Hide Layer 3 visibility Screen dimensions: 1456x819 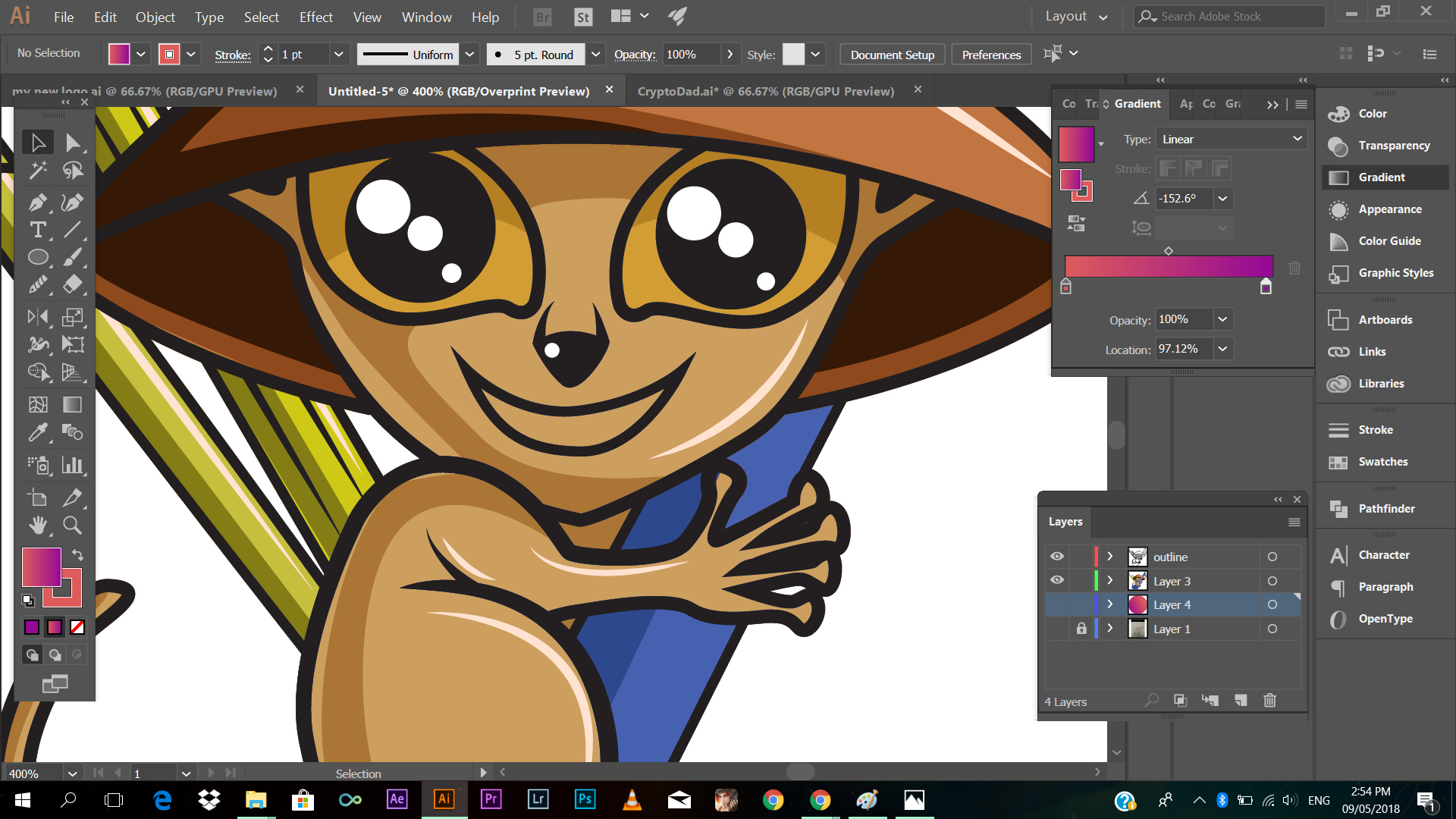click(1056, 580)
